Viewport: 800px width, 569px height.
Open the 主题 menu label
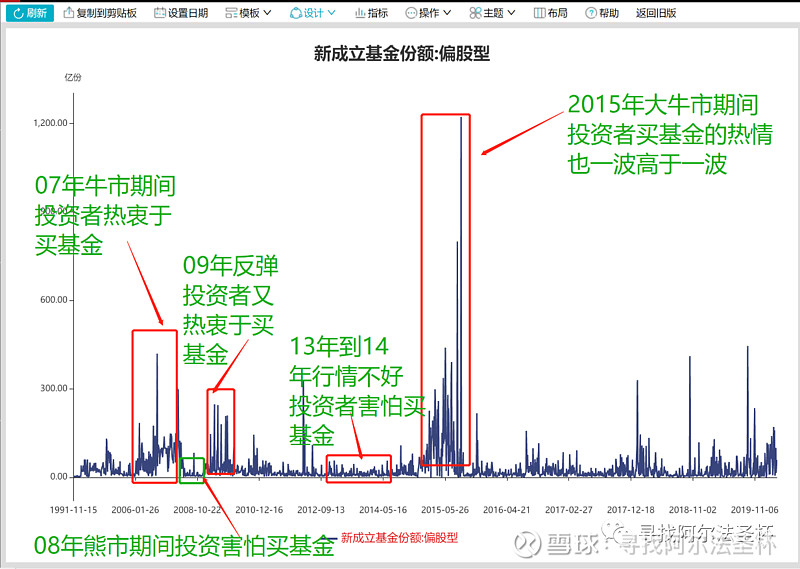[493, 13]
